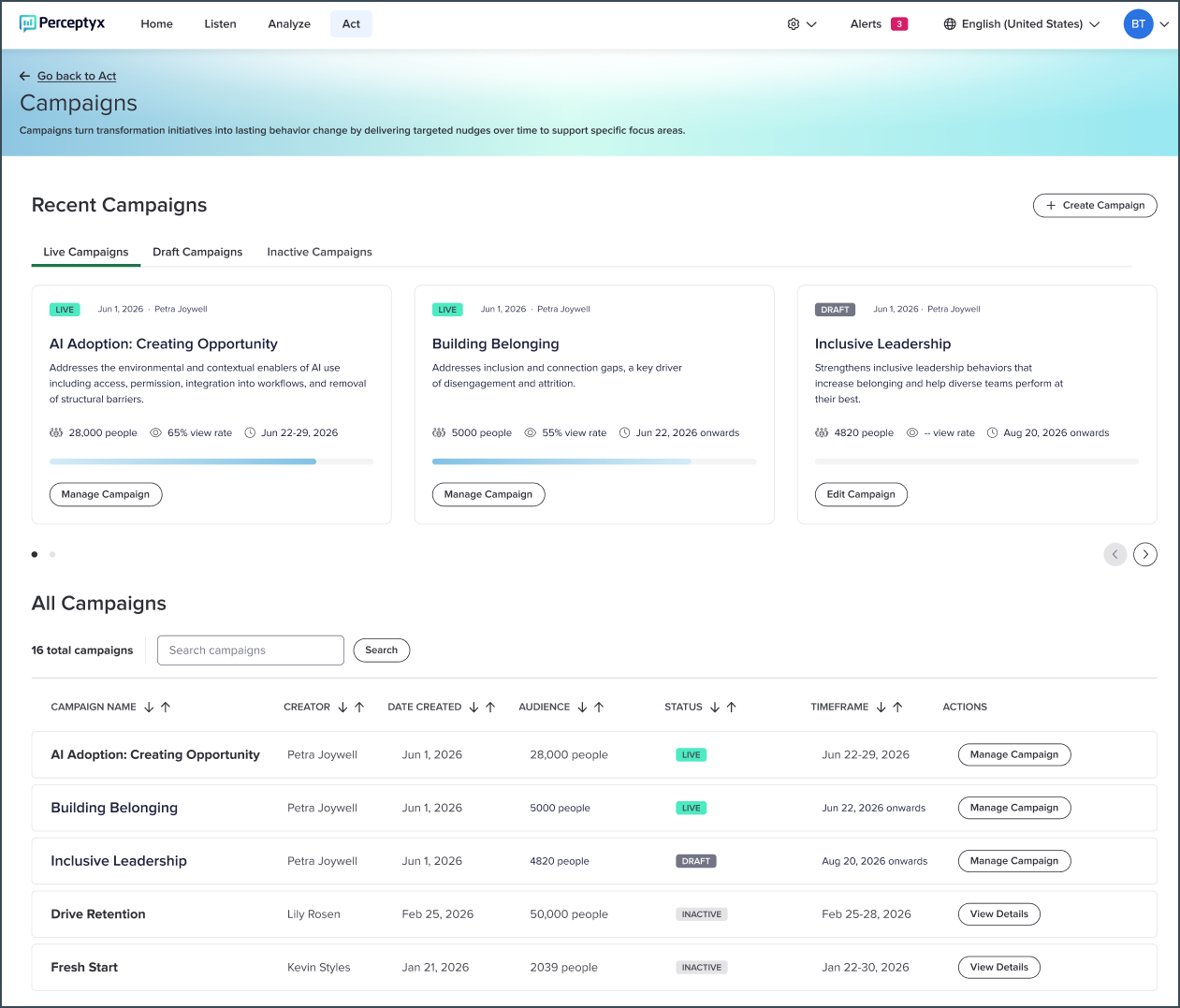Sort Timeframe column ascending arrow
Screen dimensions: 1180x1008
(x=897, y=708)
